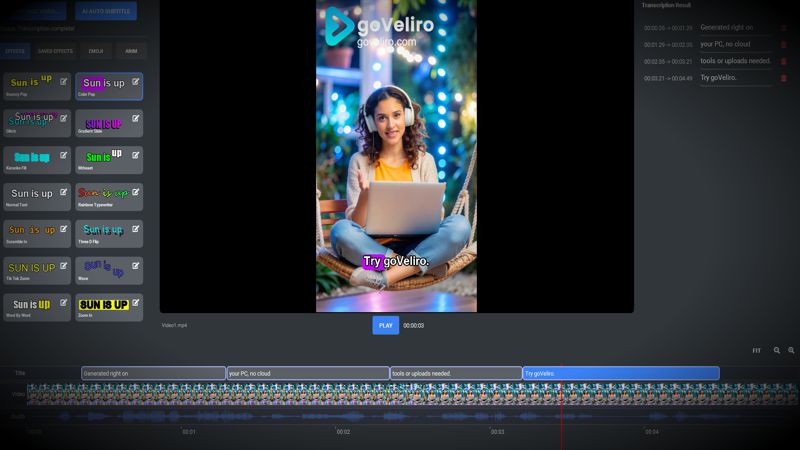Viewport: 800px width, 450px height.
Task: Edit the 'Generated right on' transcription text field
Action: 735,28
